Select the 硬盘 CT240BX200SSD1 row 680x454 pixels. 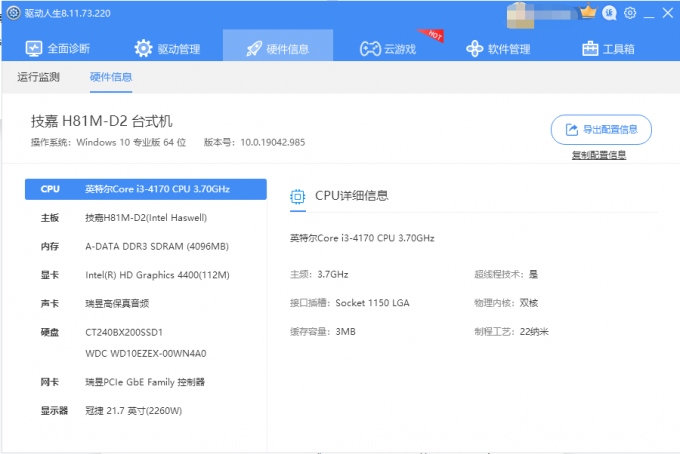point(145,331)
